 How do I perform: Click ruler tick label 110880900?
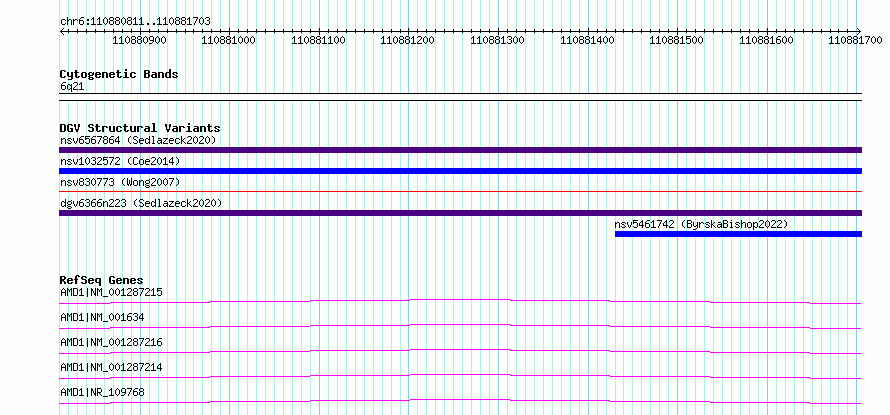[x=140, y=40]
